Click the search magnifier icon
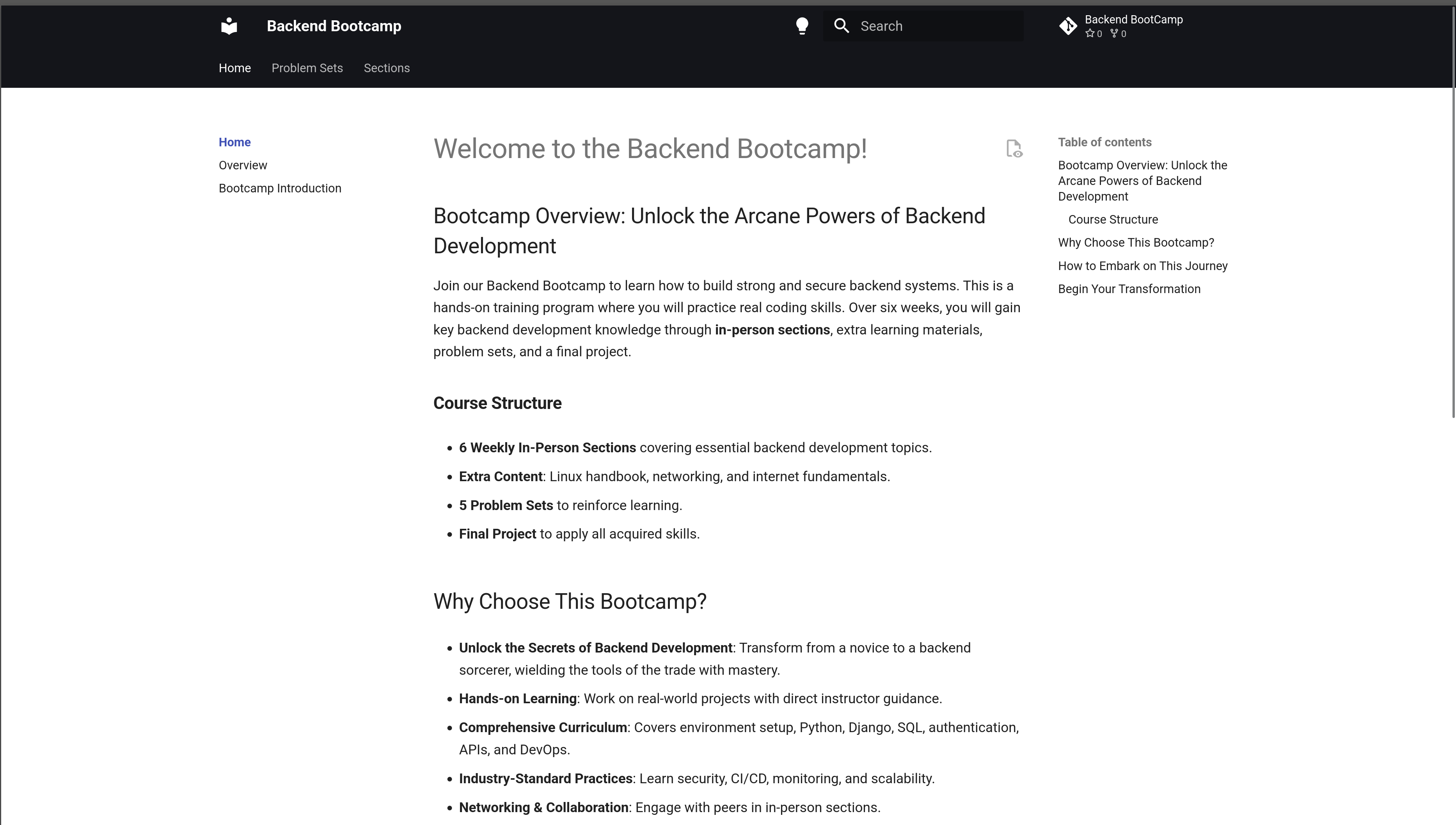Image resolution: width=1456 pixels, height=825 pixels. [842, 25]
